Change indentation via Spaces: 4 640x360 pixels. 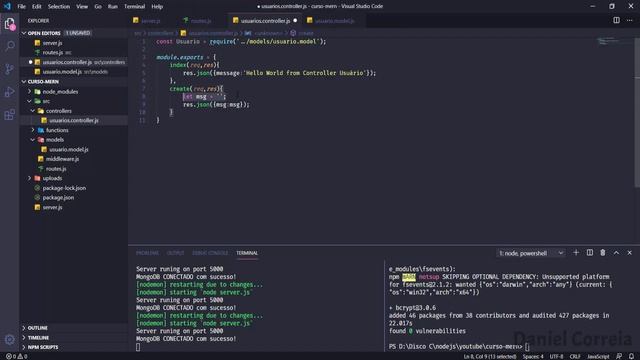click(x=533, y=356)
